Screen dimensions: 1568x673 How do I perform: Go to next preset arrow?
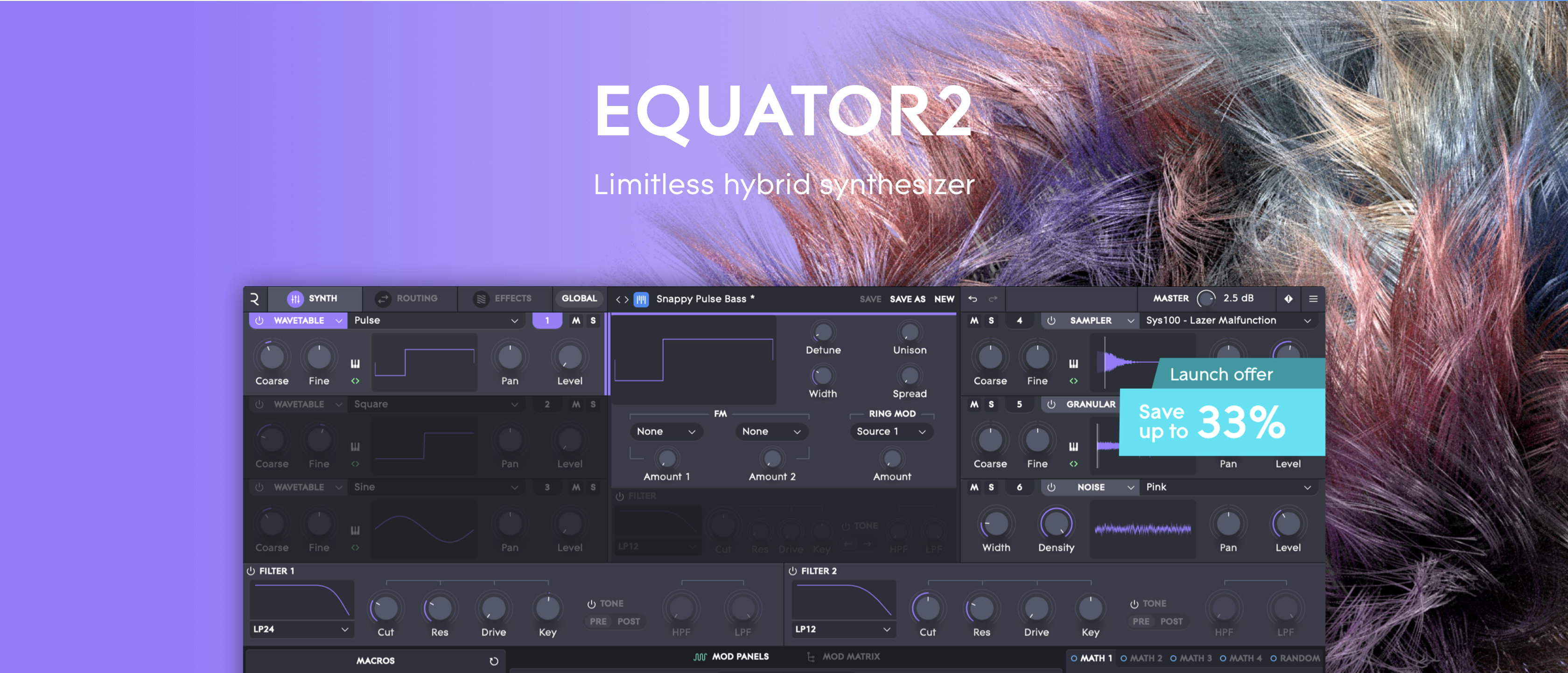pos(627,299)
